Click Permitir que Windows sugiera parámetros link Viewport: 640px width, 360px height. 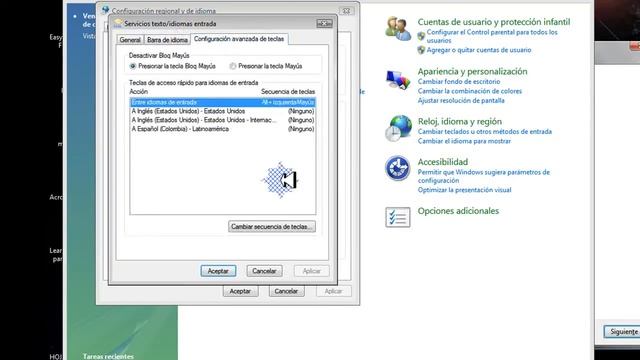484,176
